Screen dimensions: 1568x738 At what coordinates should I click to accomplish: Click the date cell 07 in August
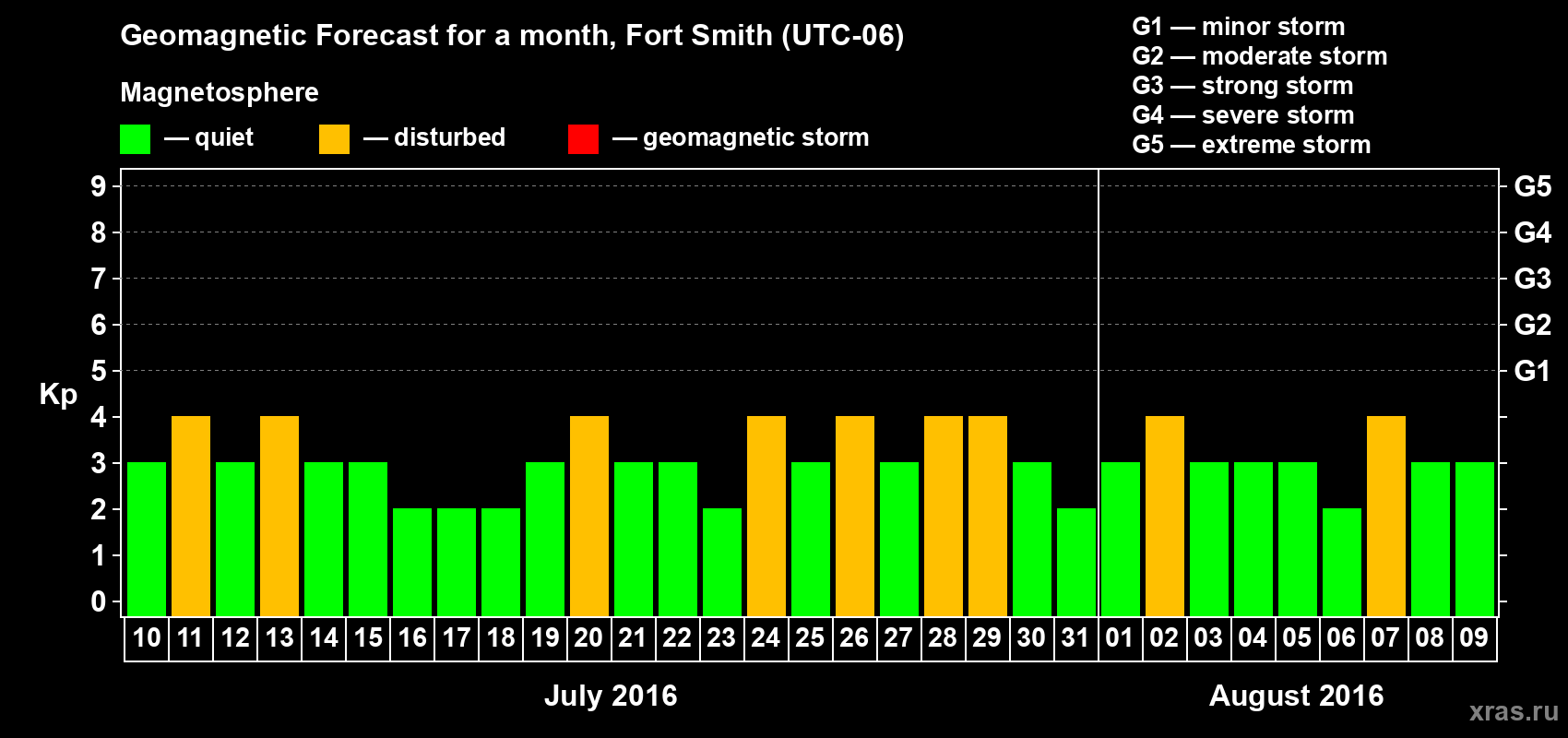point(1385,638)
